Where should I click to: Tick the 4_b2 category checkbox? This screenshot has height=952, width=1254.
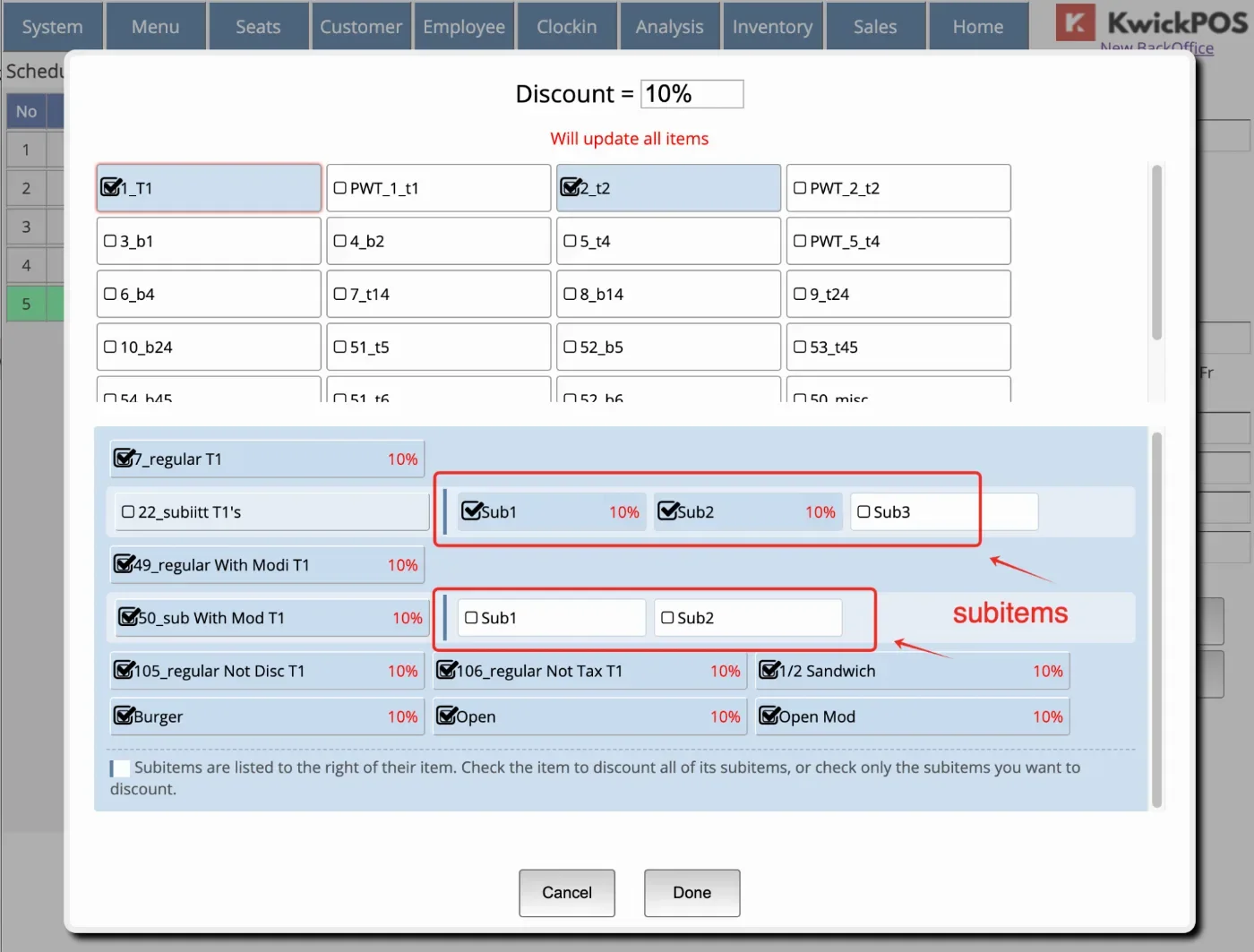[x=340, y=241]
